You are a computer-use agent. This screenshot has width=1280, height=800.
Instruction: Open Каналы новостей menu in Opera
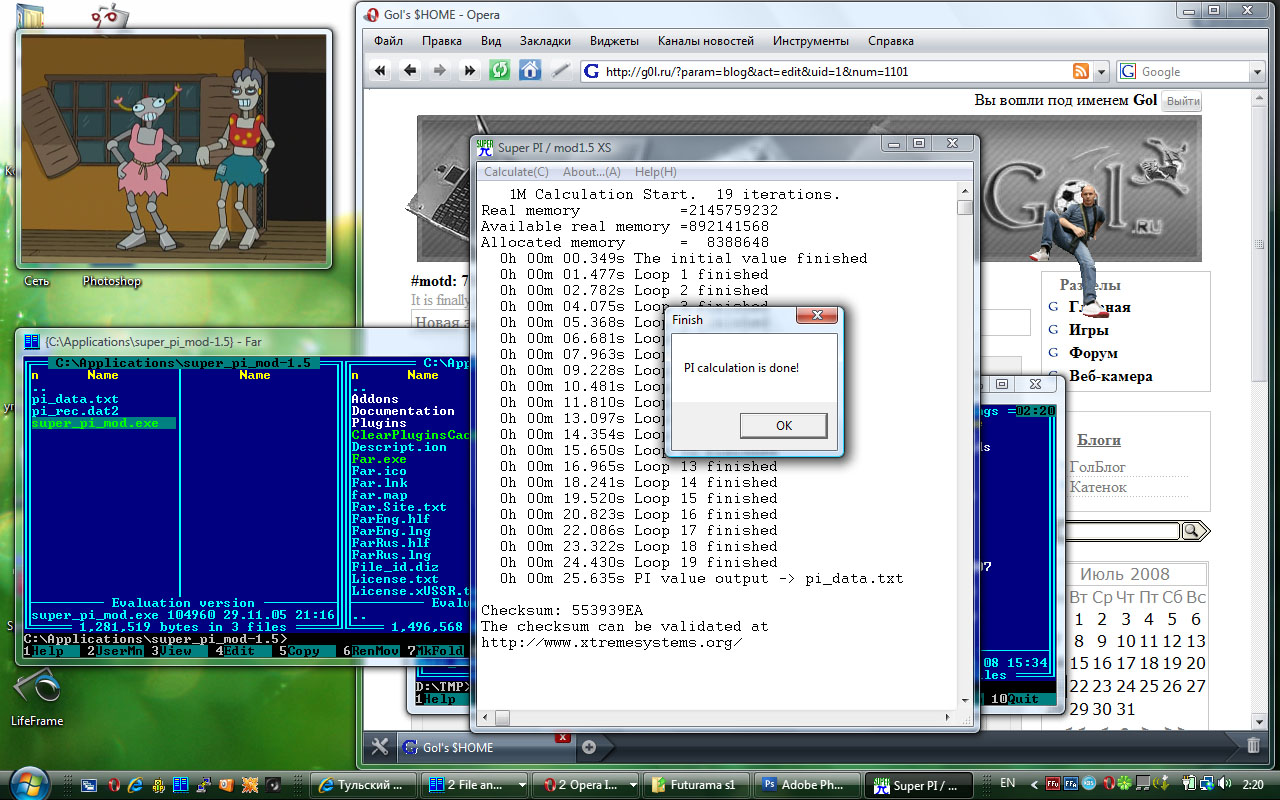tap(706, 41)
